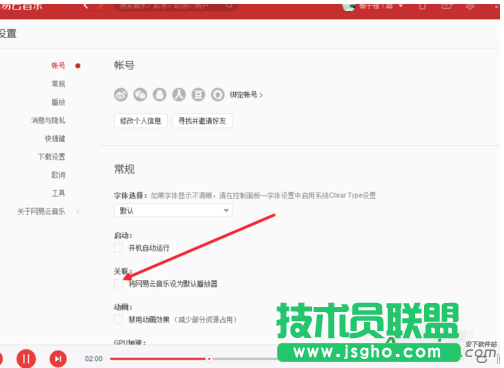504x368 pixels.
Task: Open the user avatar in the top bar
Action: click(x=349, y=6)
